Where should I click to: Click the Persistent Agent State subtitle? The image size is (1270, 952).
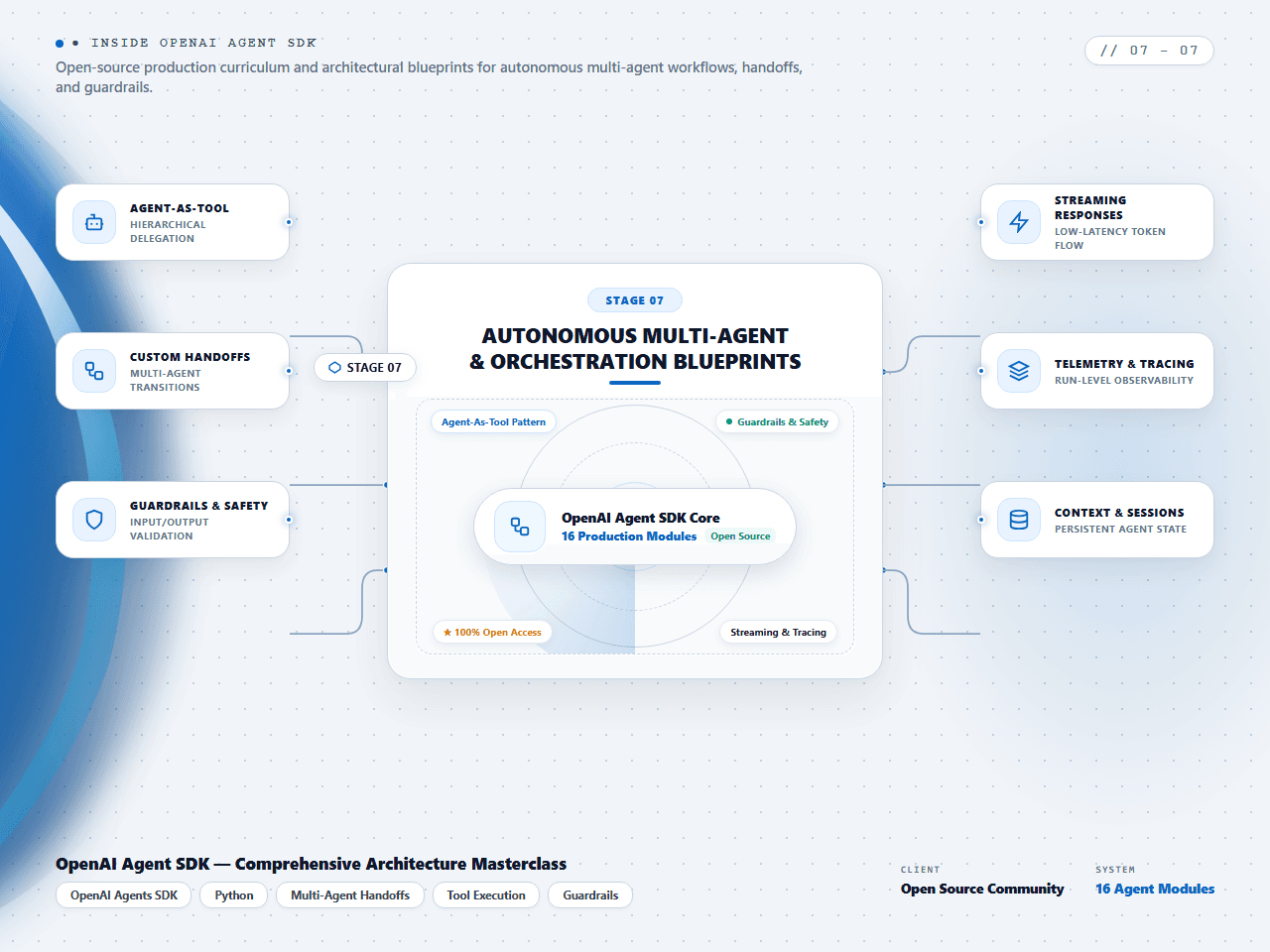tap(1120, 530)
